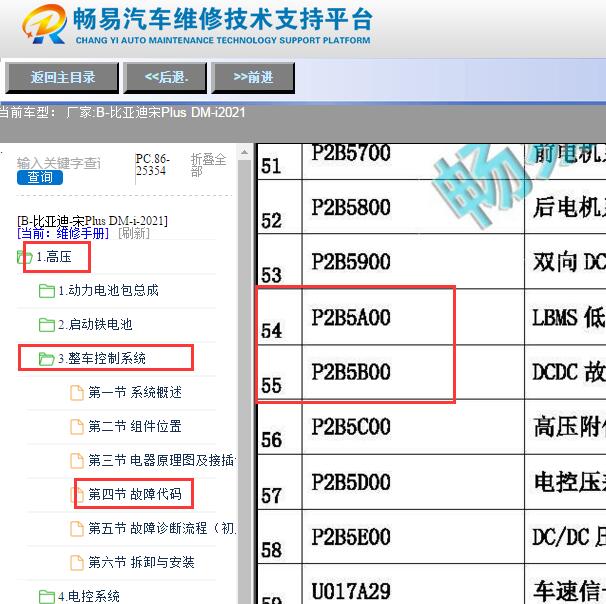606x604 pixels.
Task: Select fault code P2B5800 cell
Action: click(x=413, y=207)
